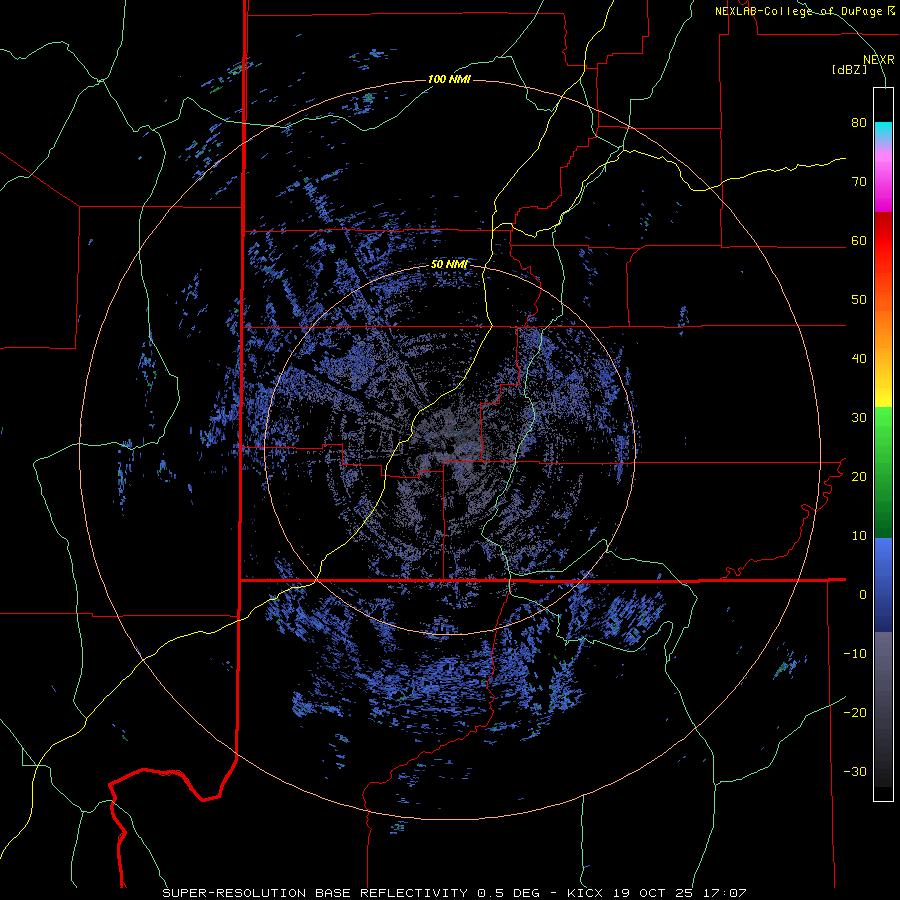Click the -30 value on the dBZ scale
Viewport: 900px width, 900px height.
coord(855,771)
